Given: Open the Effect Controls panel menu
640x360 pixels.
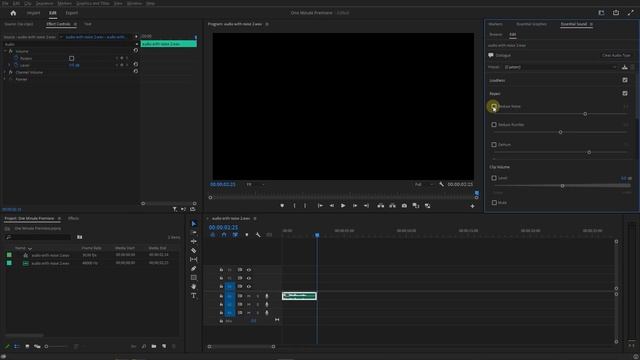Looking at the screenshot, I should (x=75, y=24).
